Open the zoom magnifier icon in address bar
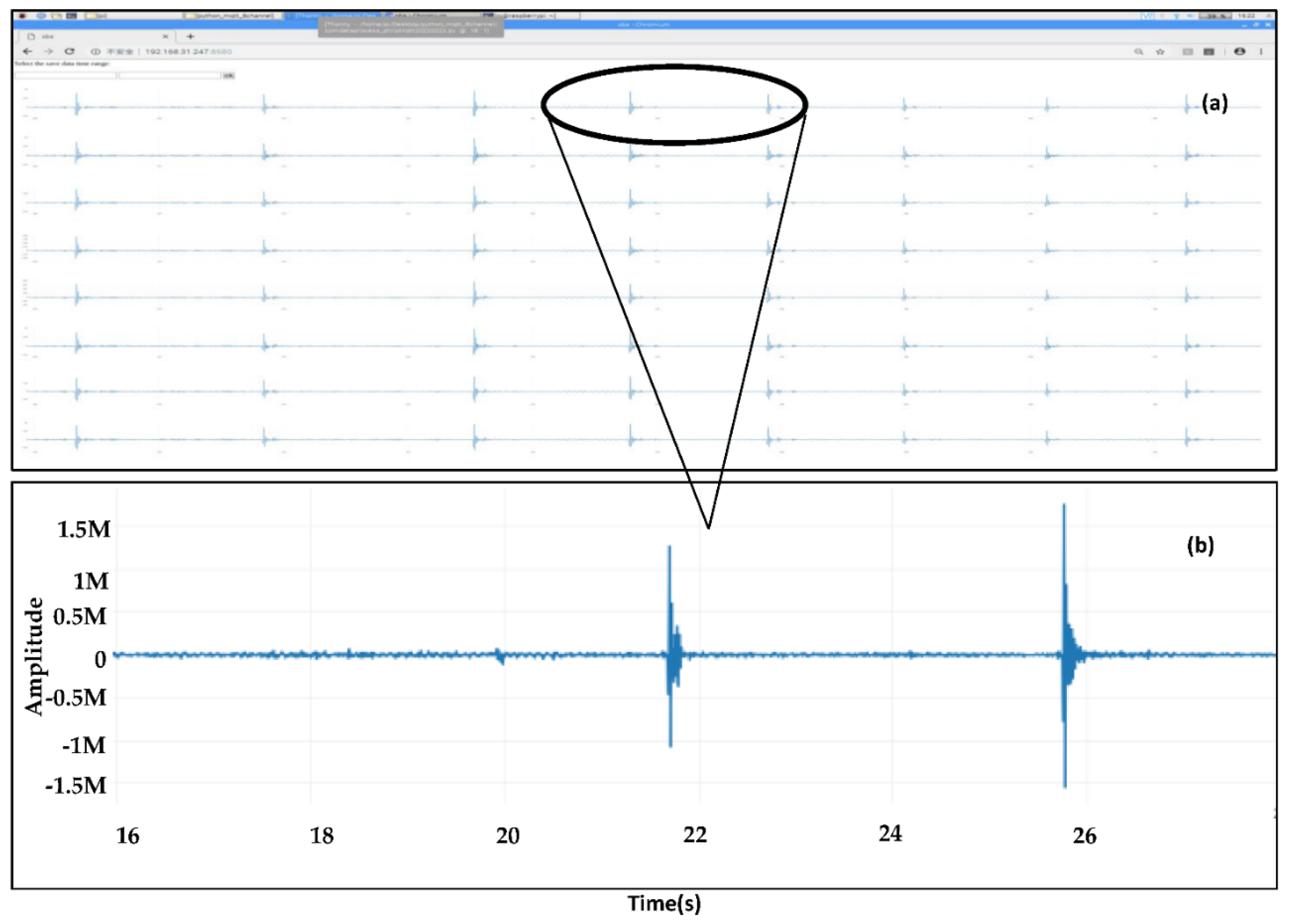The height and width of the screenshot is (924, 1289). (1138, 52)
